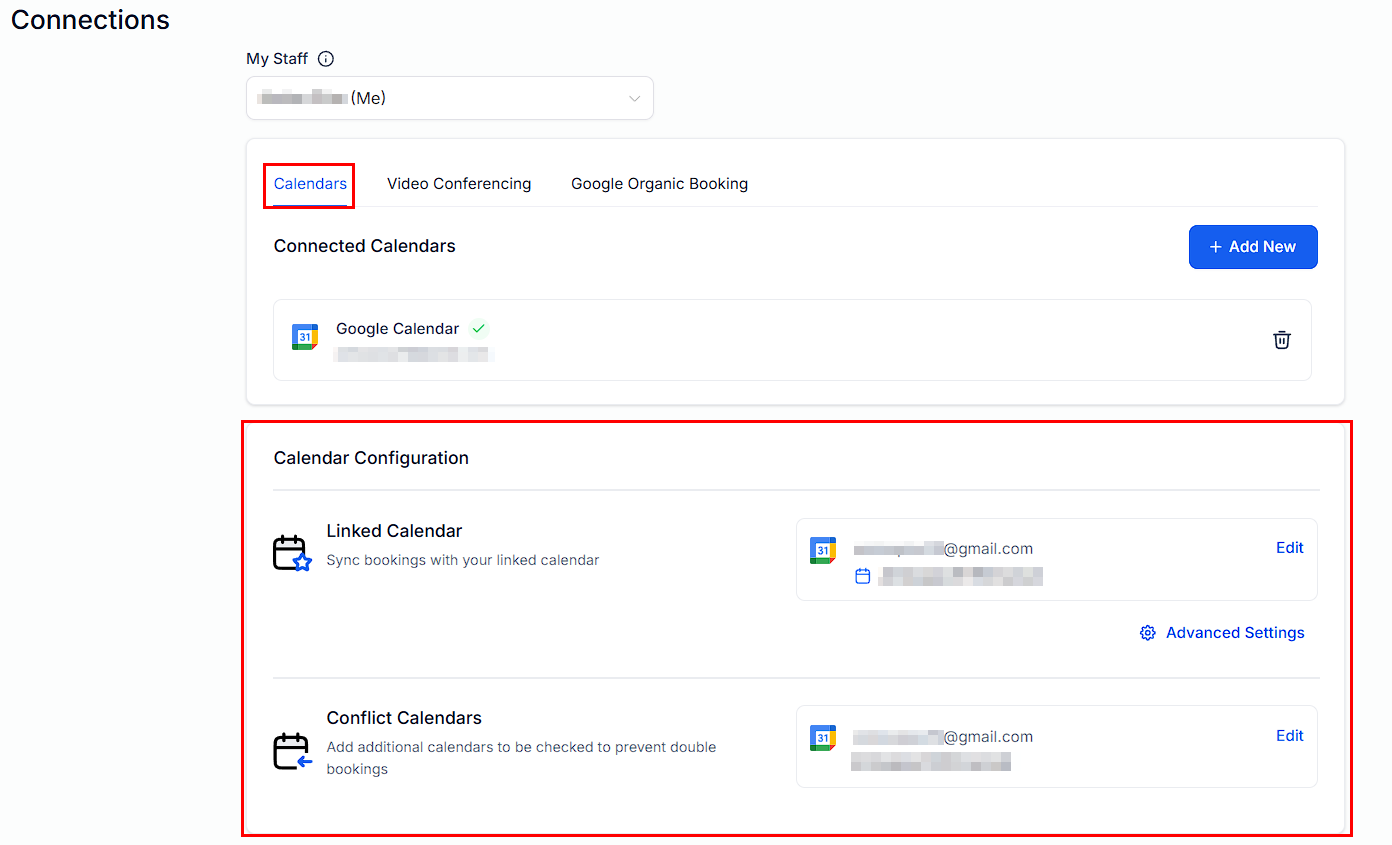Screen dimensions: 1392x845
Task: Edit the Linked Calendar
Action: click(x=1289, y=547)
